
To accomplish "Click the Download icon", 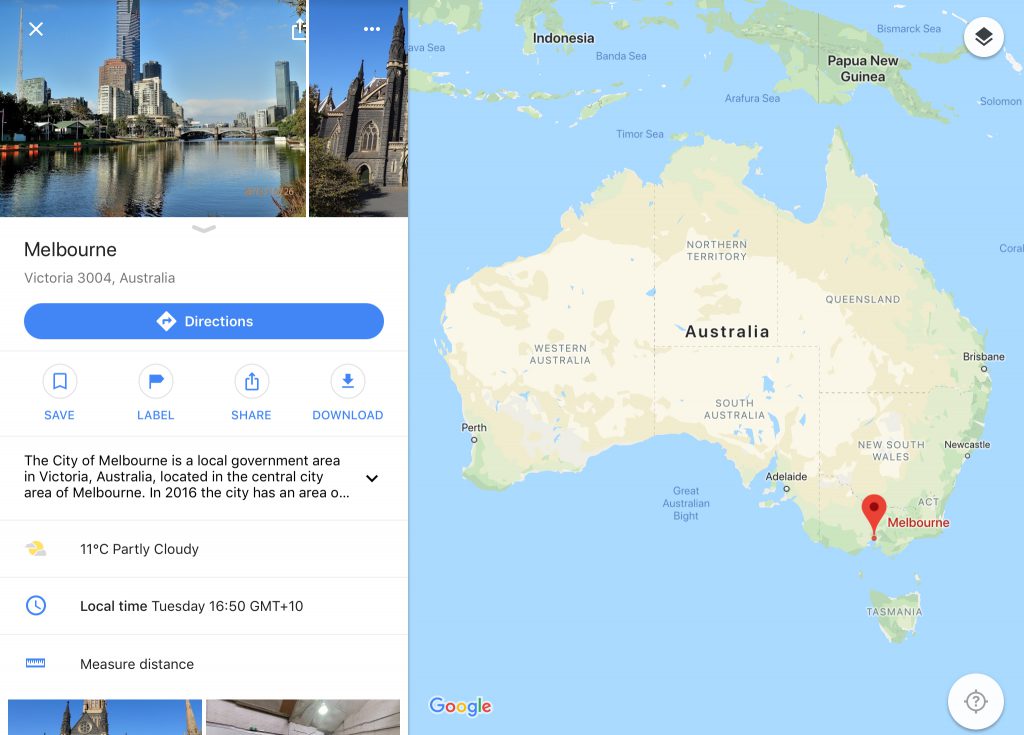I will click(x=347, y=381).
